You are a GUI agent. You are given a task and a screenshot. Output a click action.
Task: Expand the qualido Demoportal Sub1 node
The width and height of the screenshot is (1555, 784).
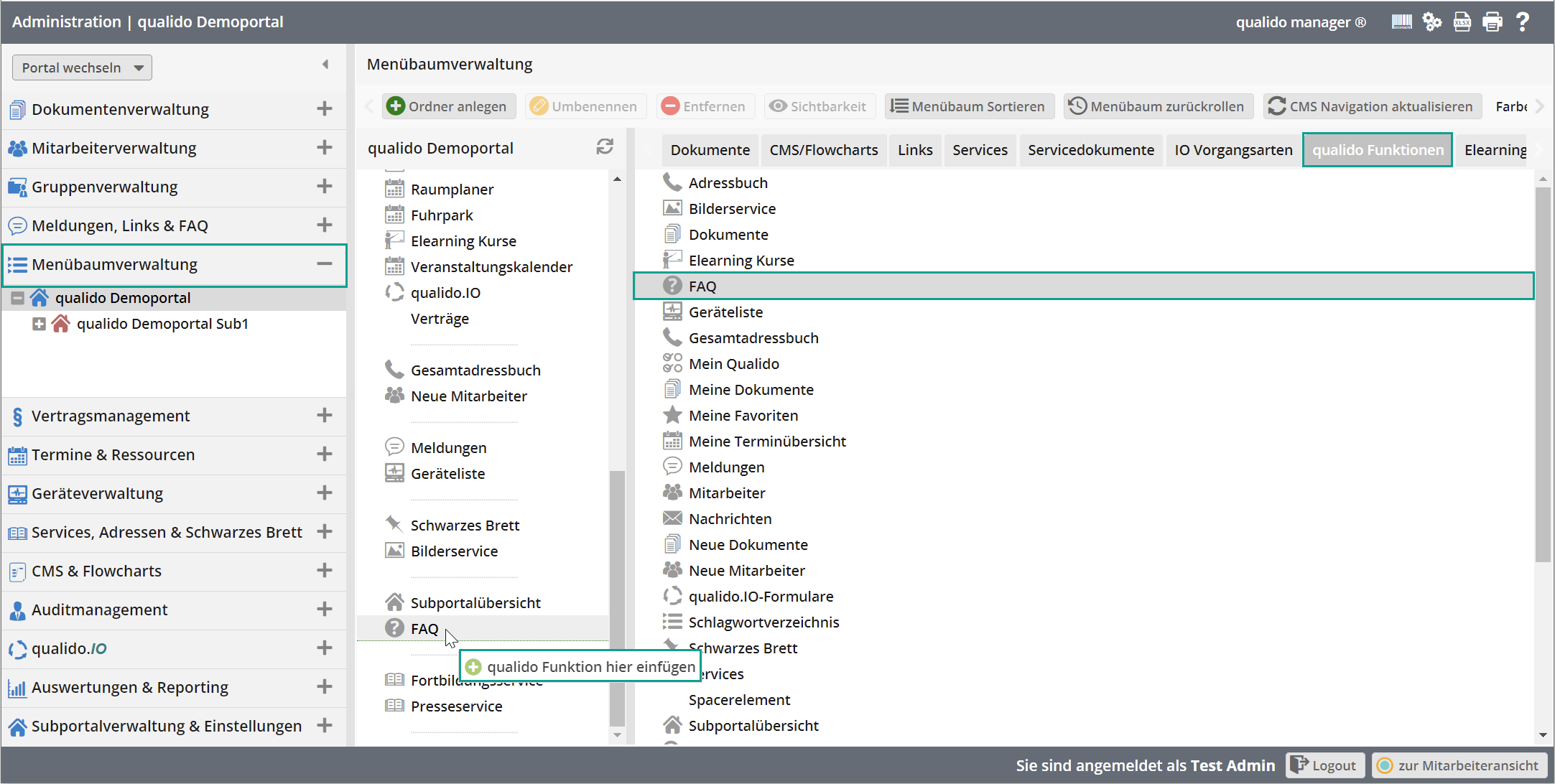[40, 324]
